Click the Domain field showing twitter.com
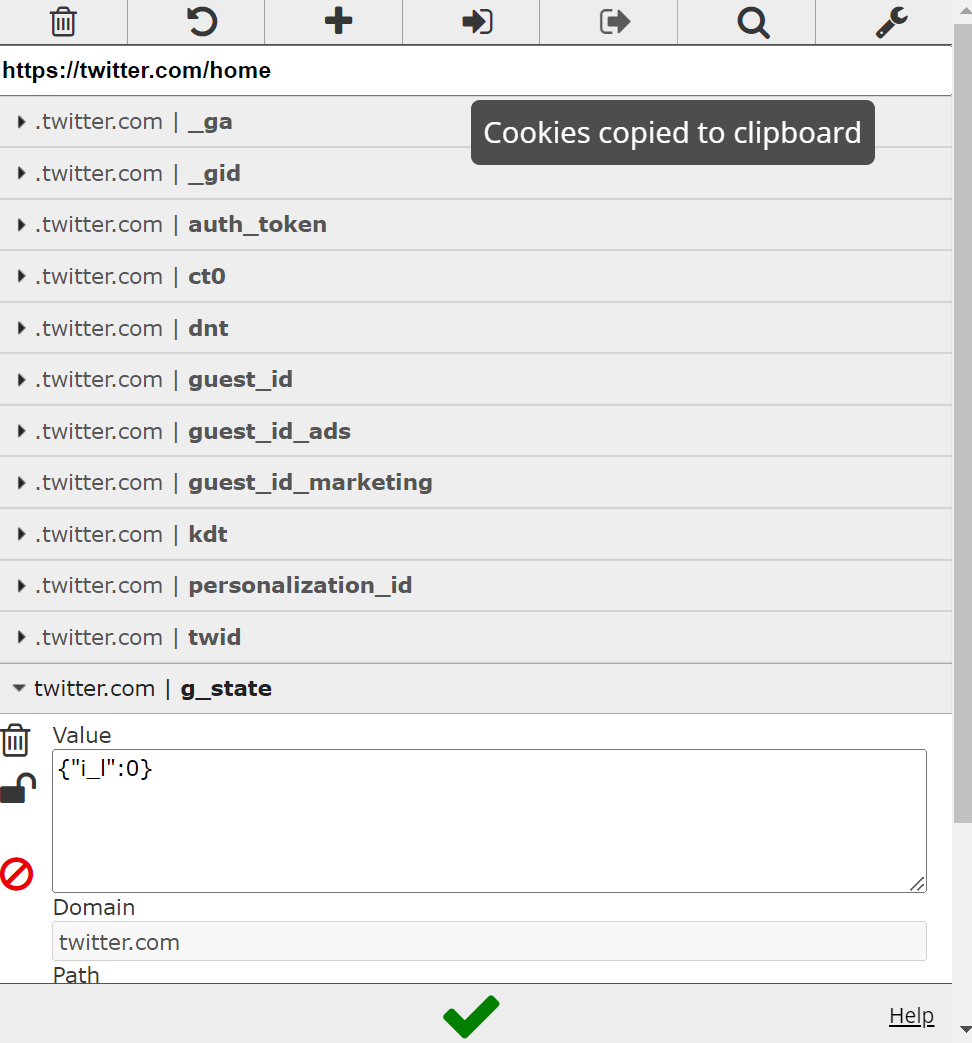Image resolution: width=972 pixels, height=1043 pixels. pyautogui.click(x=489, y=942)
